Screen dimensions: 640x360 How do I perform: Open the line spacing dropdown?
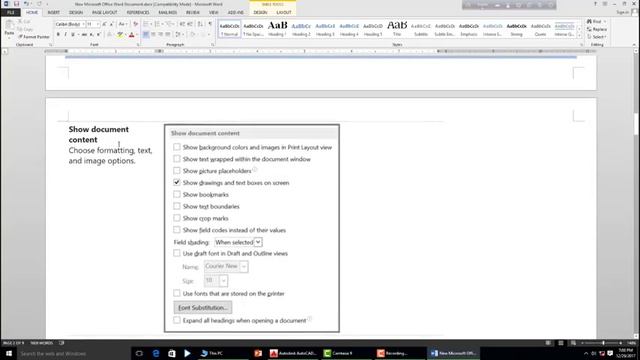click(179, 35)
